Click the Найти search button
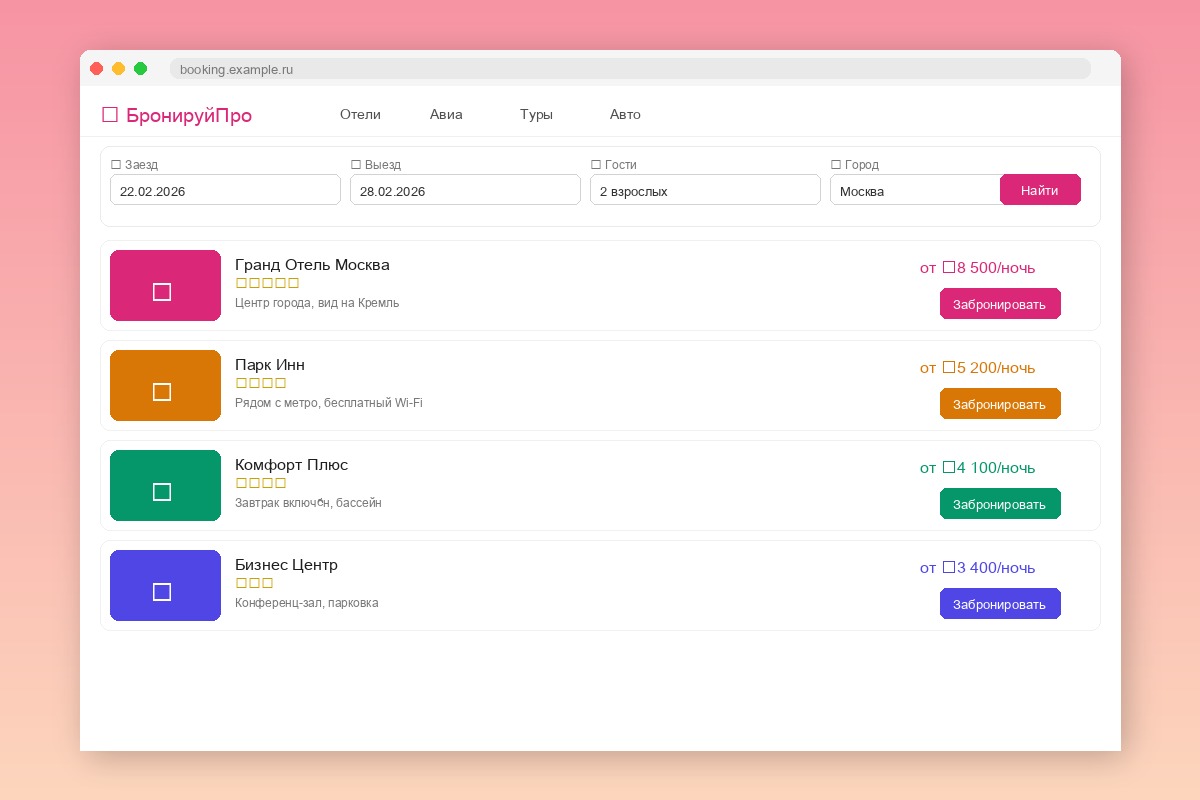1200x800 pixels. coord(1040,190)
